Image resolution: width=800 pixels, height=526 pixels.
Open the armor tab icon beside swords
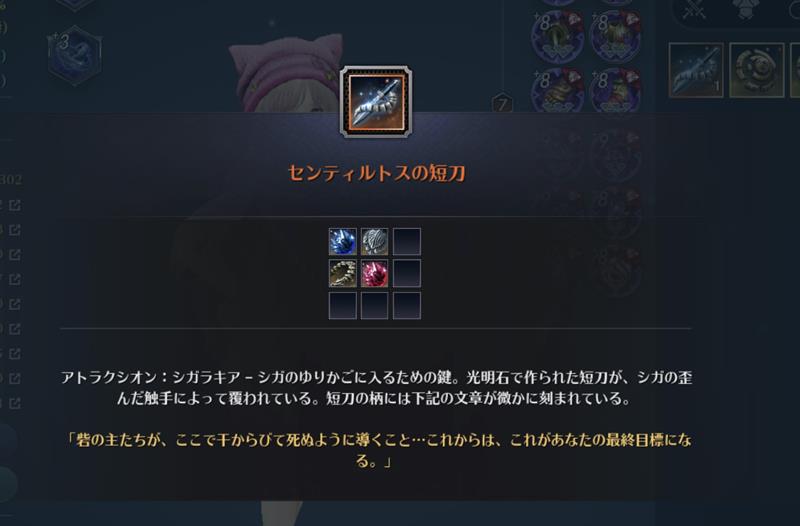[744, 9]
